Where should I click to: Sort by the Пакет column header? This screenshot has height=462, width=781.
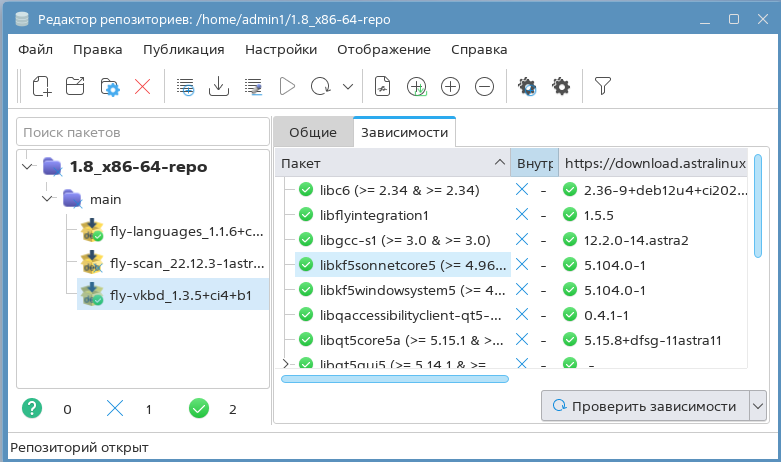pos(390,163)
